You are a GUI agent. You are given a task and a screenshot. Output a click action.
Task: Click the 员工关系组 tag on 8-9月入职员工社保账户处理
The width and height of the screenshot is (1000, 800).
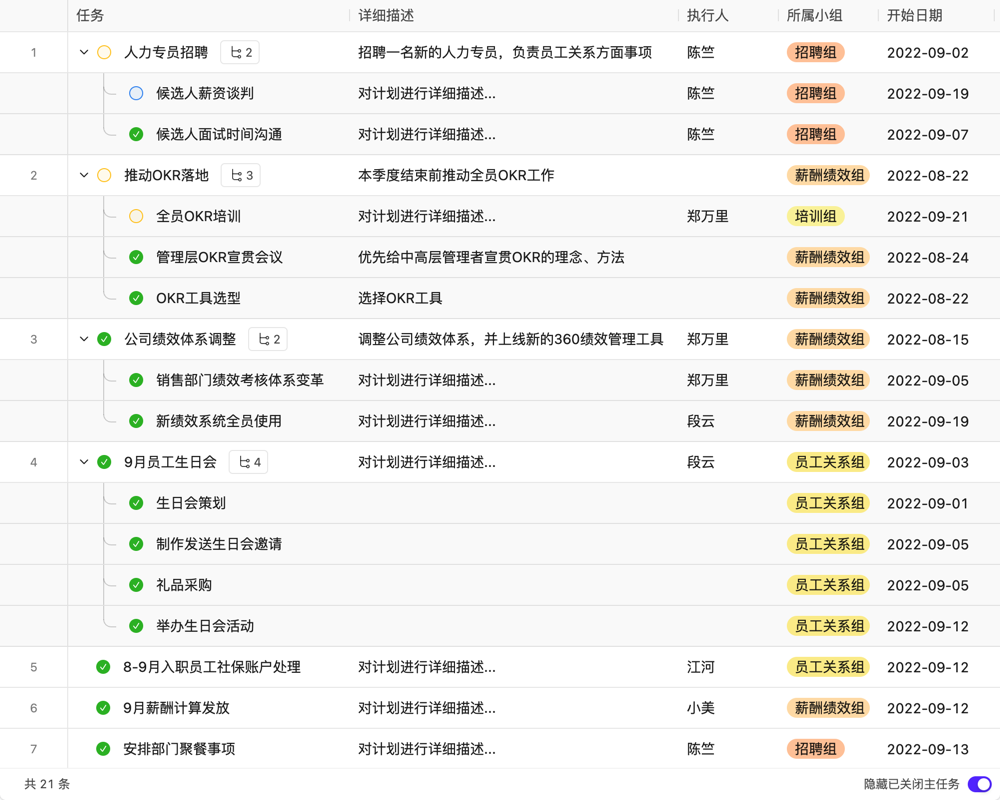tap(828, 667)
